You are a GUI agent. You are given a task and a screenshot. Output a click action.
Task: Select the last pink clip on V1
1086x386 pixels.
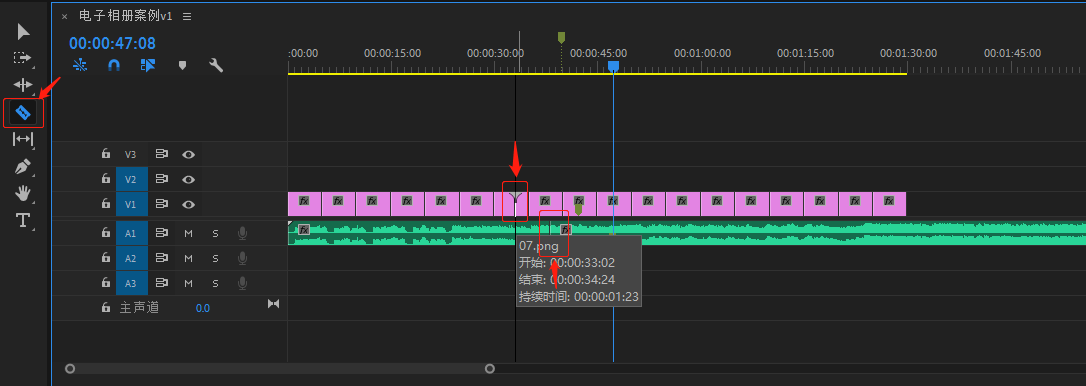coord(889,204)
